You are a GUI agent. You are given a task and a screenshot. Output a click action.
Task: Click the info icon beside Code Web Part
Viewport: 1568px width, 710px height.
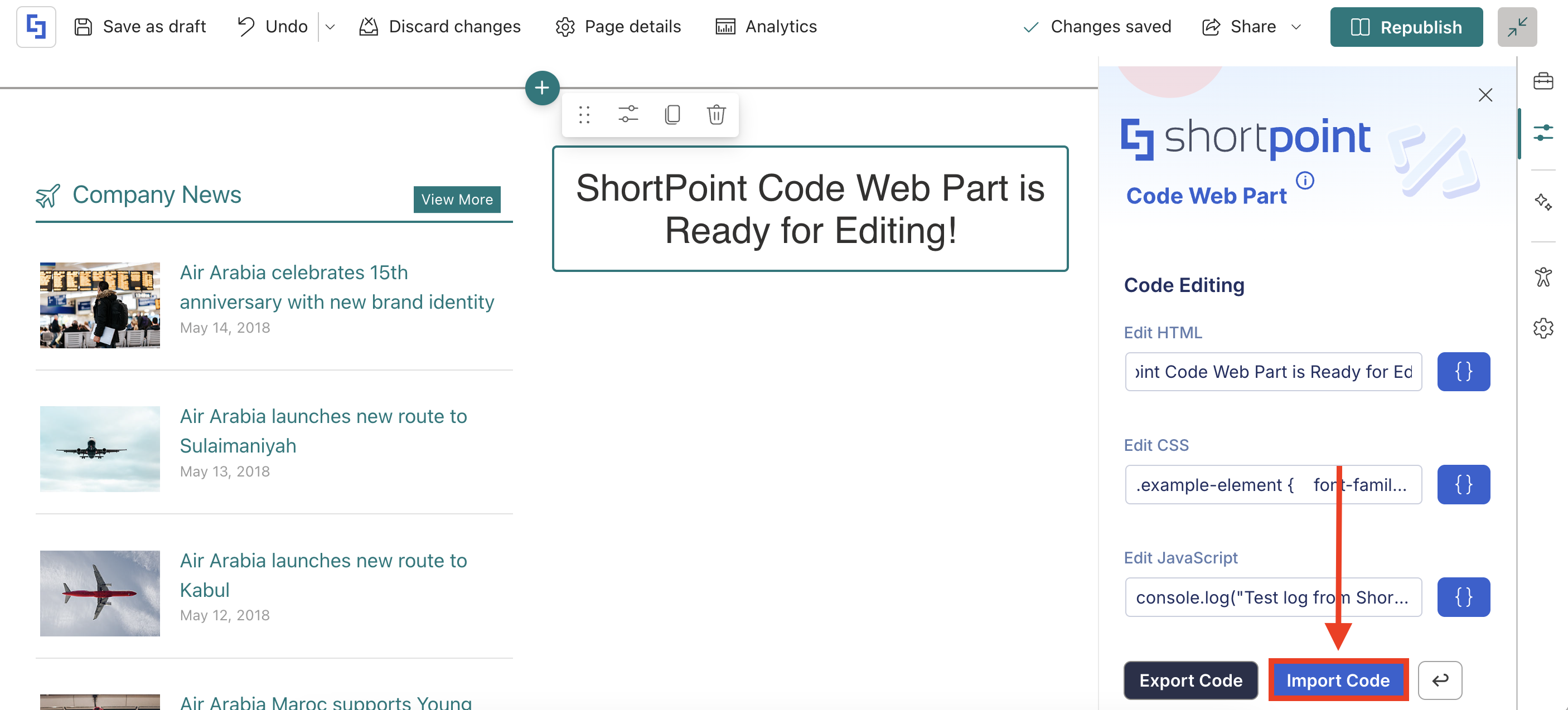coord(1304,181)
